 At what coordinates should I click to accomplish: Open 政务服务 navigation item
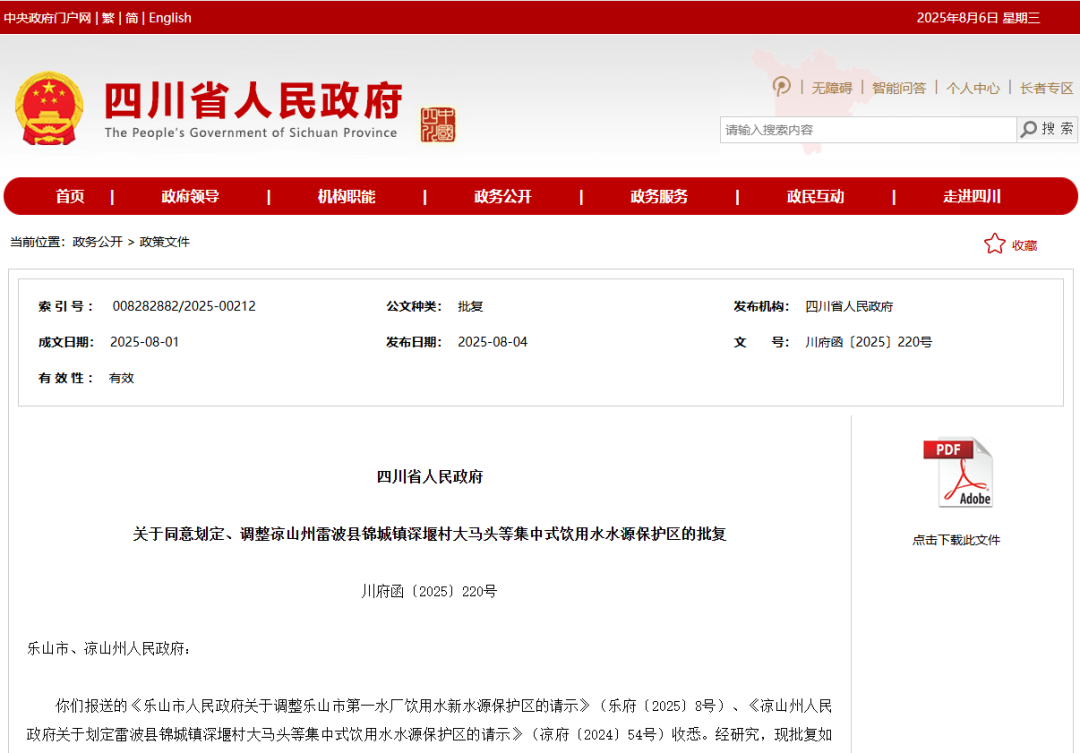[x=658, y=197]
